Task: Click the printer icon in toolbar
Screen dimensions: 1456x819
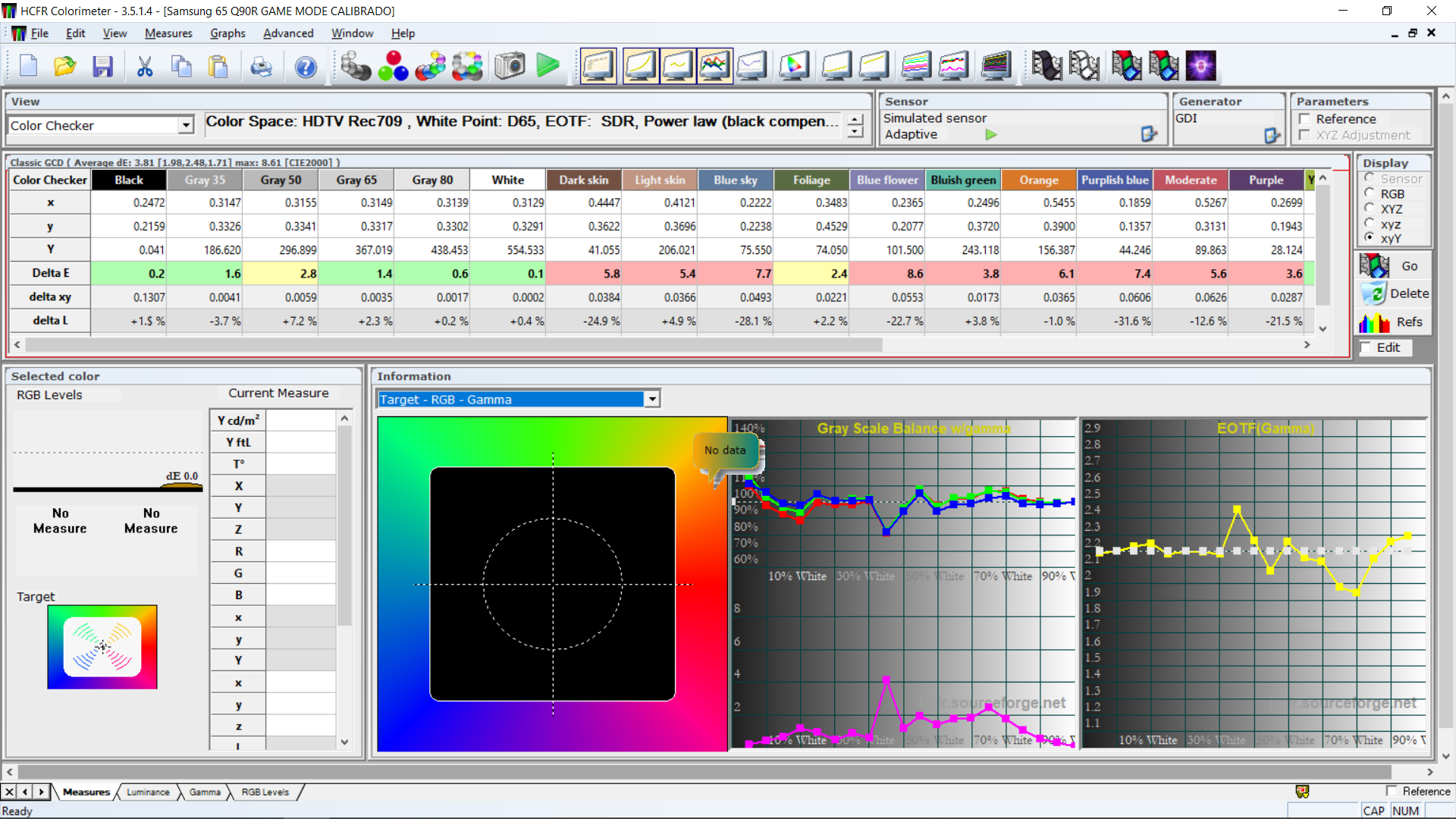Action: click(x=261, y=67)
